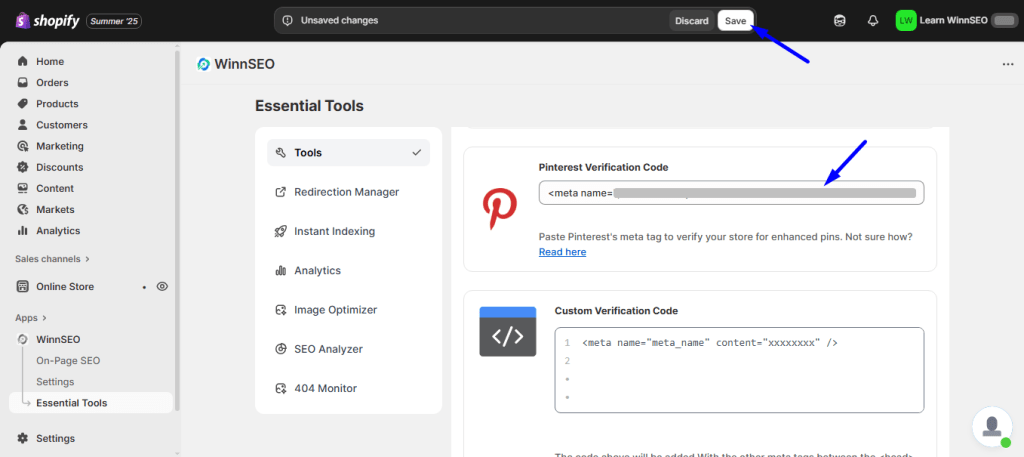The width and height of the screenshot is (1024, 457).
Task: Click the Online Store storefront icon
Action: tap(23, 287)
